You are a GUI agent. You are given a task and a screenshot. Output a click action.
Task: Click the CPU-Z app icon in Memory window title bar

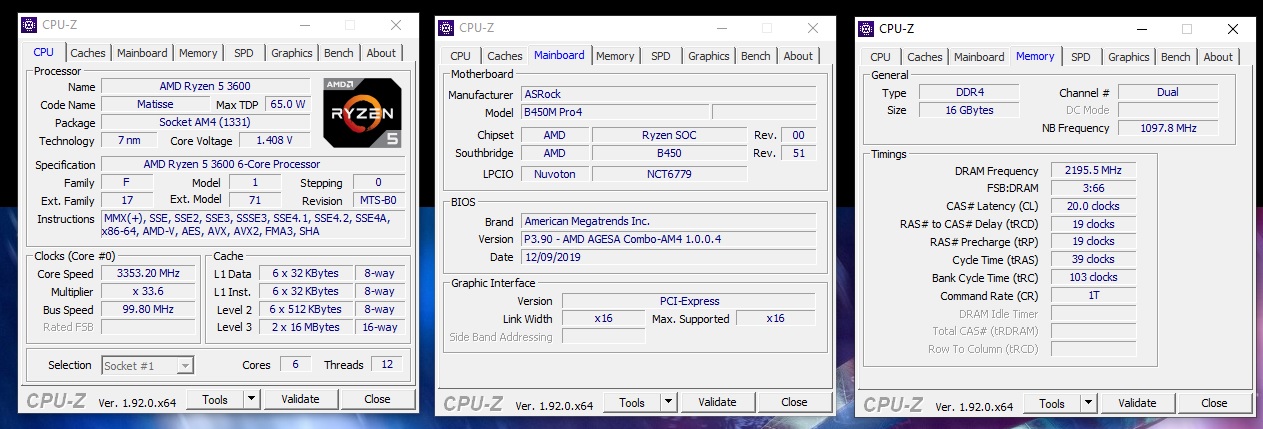pyautogui.click(x=868, y=28)
